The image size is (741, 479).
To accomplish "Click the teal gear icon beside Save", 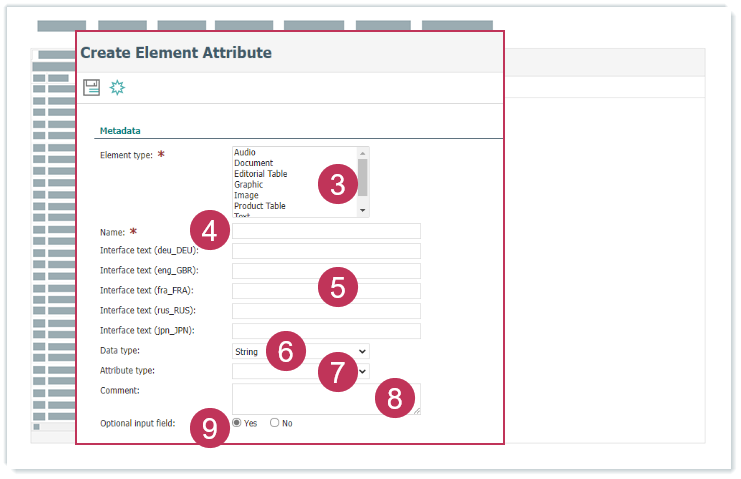I will point(117,87).
